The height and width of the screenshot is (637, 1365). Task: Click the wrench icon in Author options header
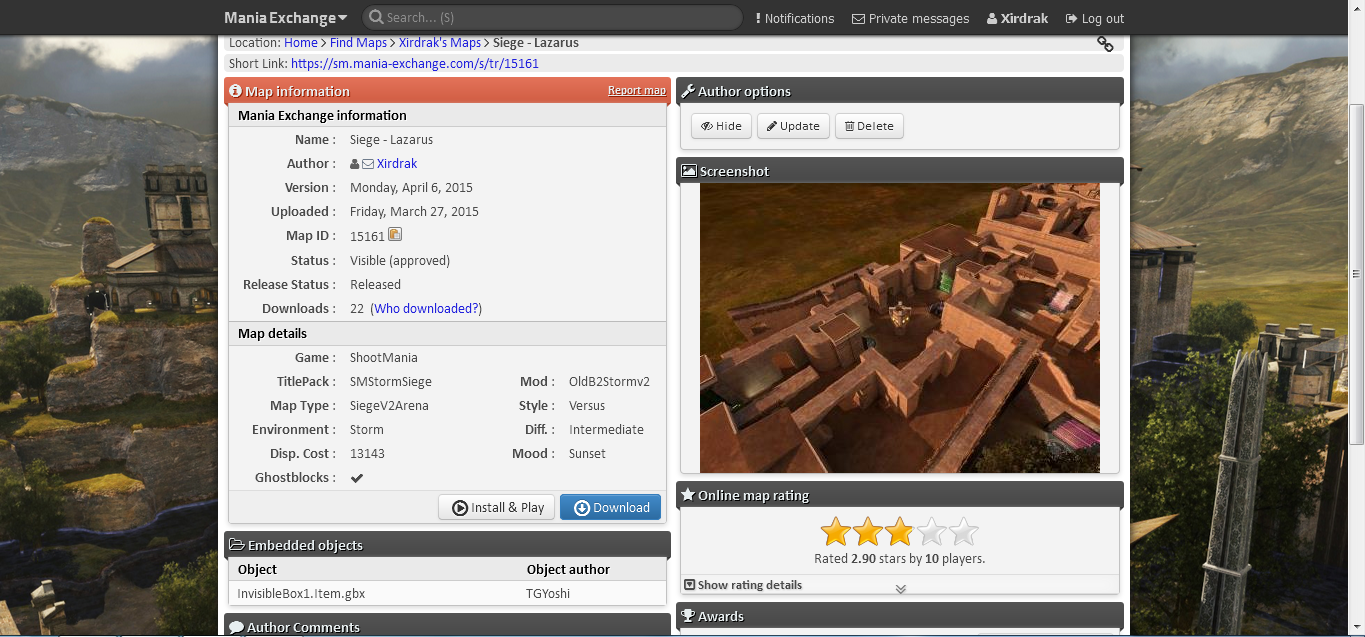[688, 91]
